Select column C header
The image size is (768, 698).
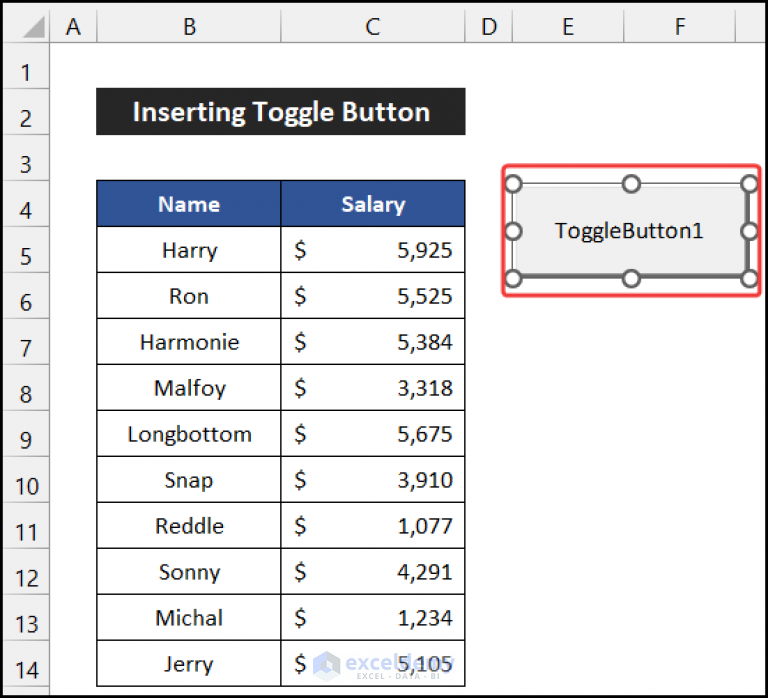373,26
